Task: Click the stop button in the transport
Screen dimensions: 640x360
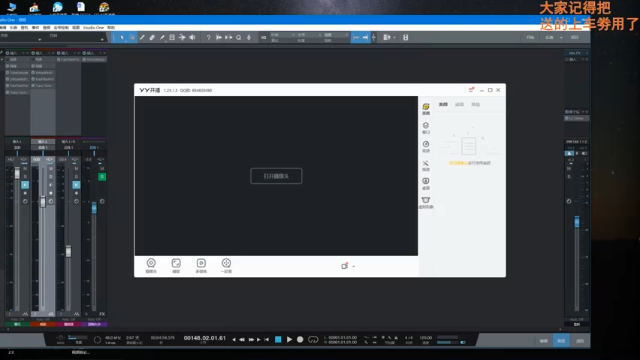Action: [278, 339]
